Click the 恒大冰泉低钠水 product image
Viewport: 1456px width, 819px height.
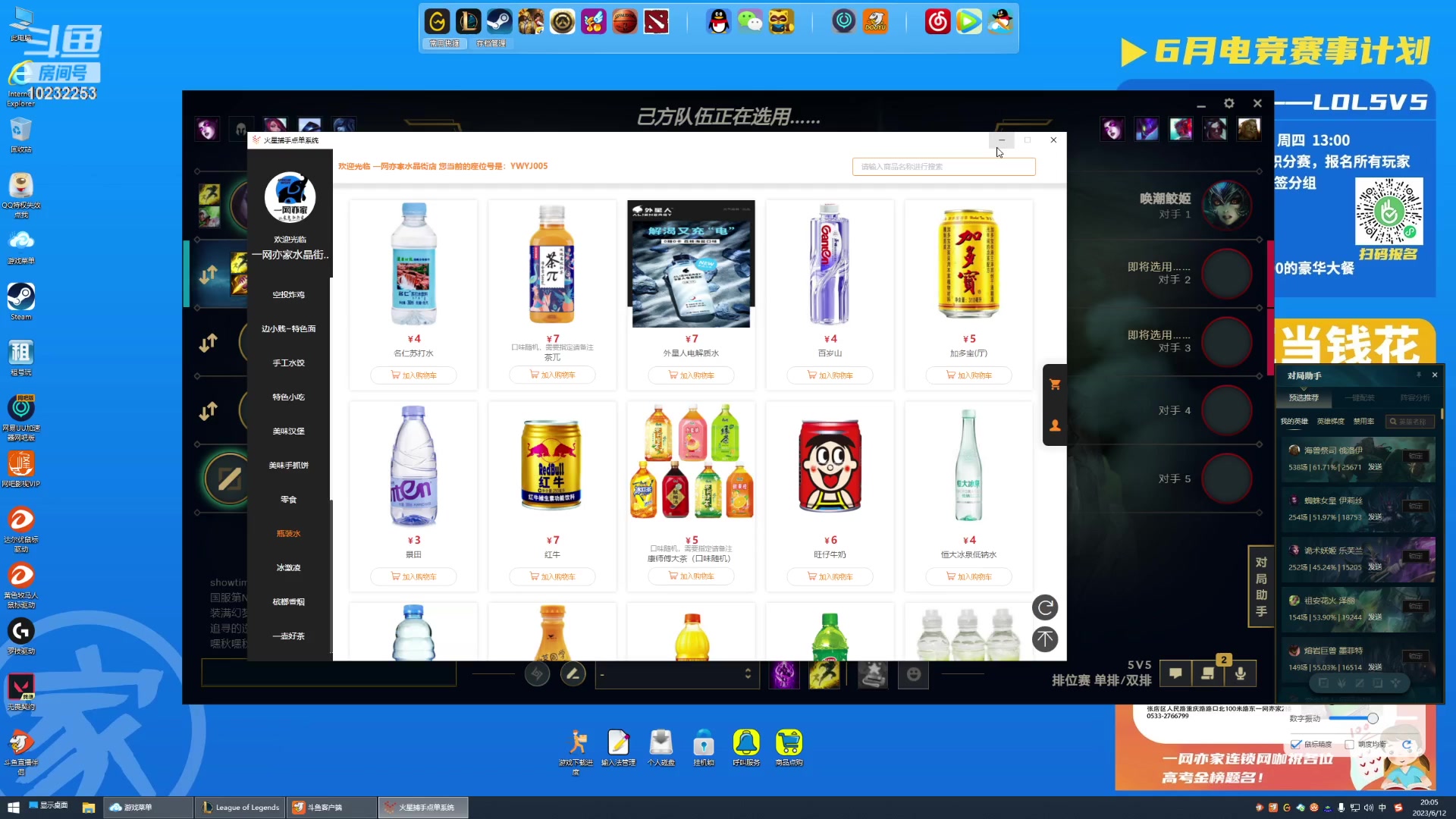968,466
